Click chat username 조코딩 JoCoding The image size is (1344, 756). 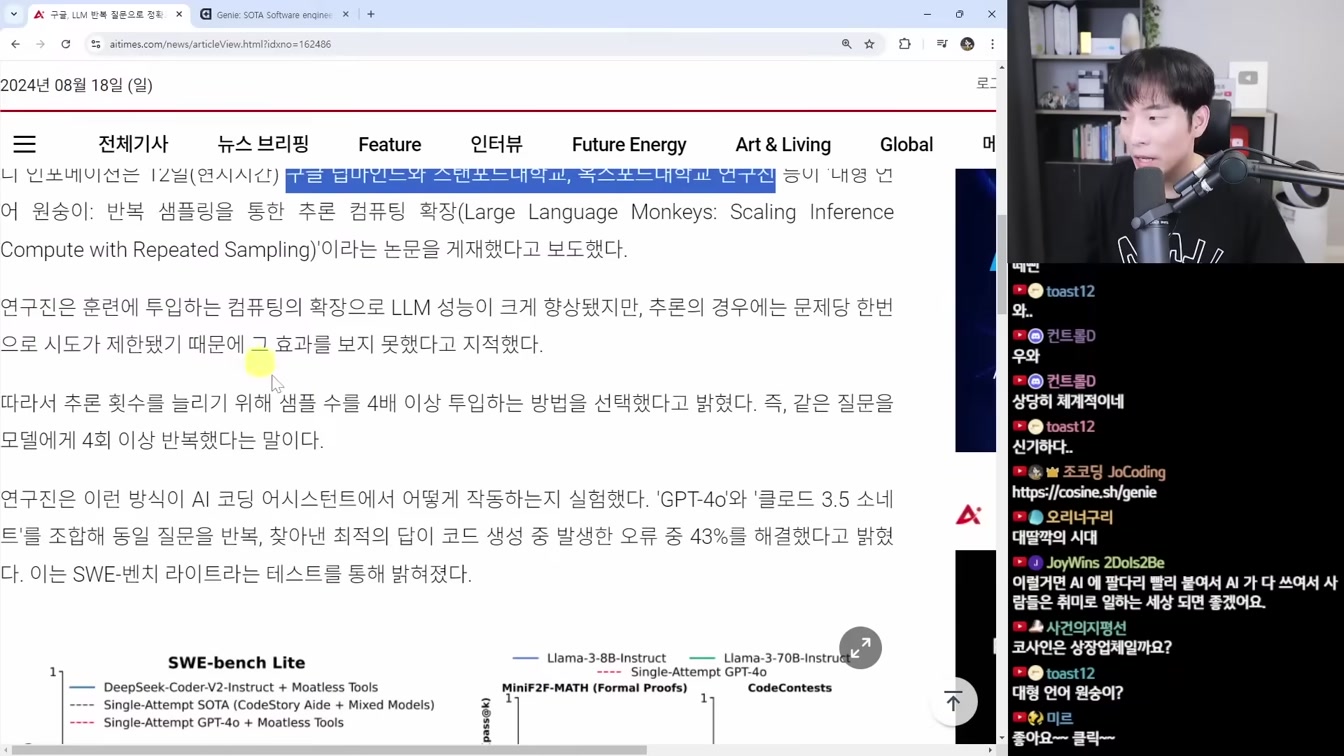pos(1114,472)
